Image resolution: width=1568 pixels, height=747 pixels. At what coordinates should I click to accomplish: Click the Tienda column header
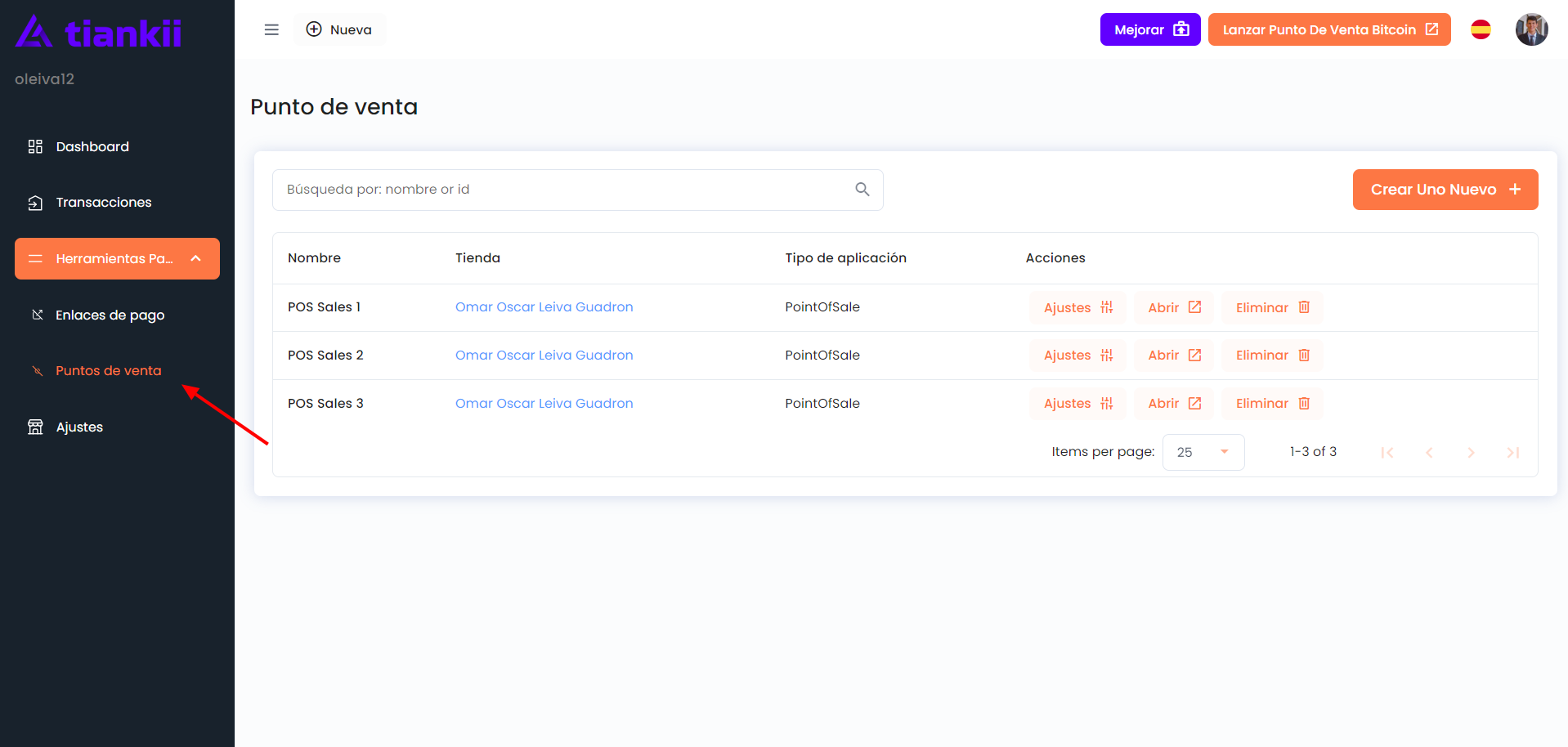(x=477, y=257)
